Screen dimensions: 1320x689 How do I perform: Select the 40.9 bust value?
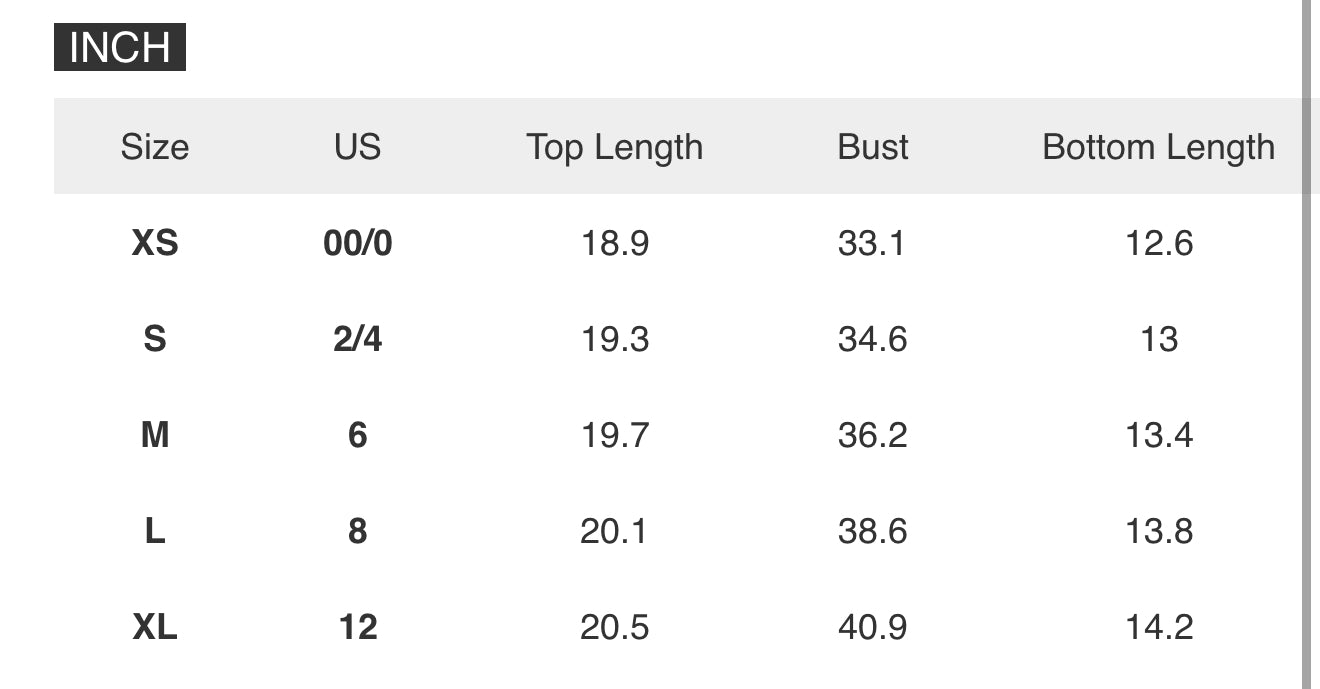(873, 627)
